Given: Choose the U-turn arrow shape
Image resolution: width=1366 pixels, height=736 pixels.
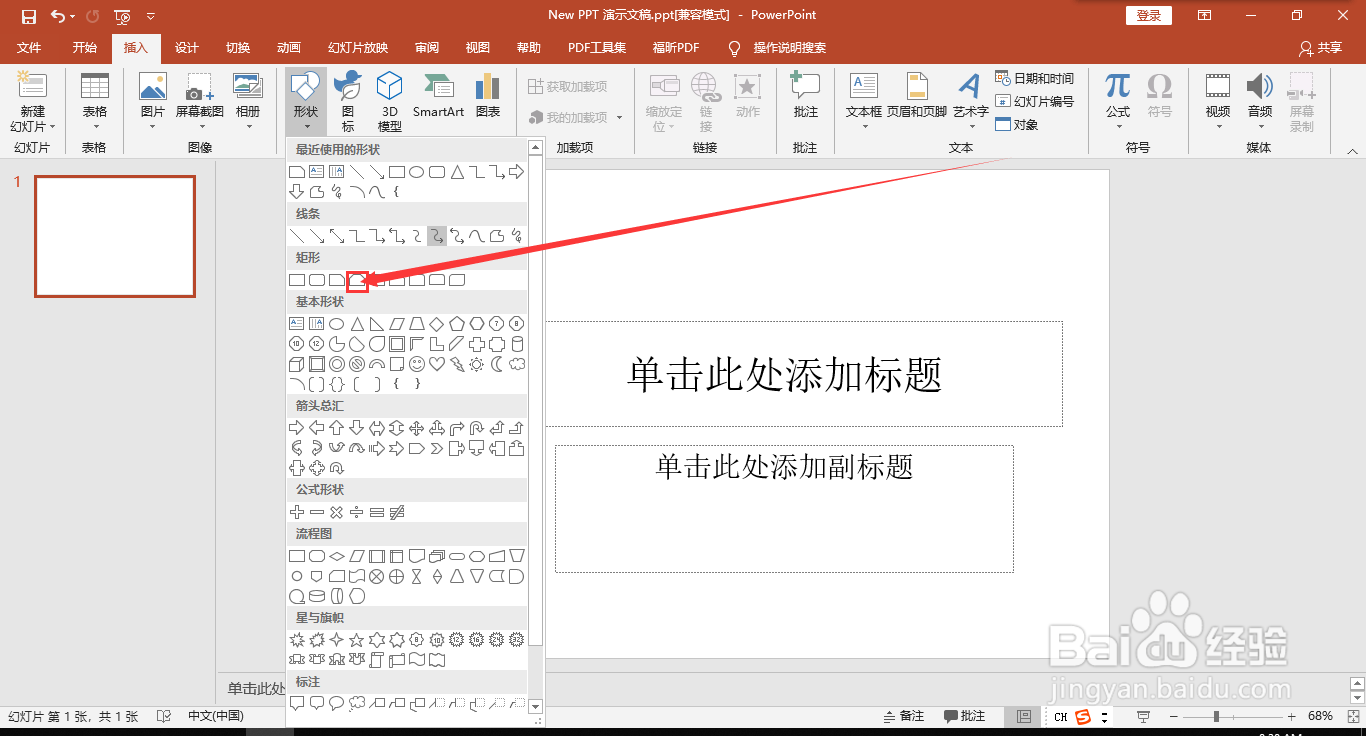Looking at the screenshot, I should (x=477, y=428).
